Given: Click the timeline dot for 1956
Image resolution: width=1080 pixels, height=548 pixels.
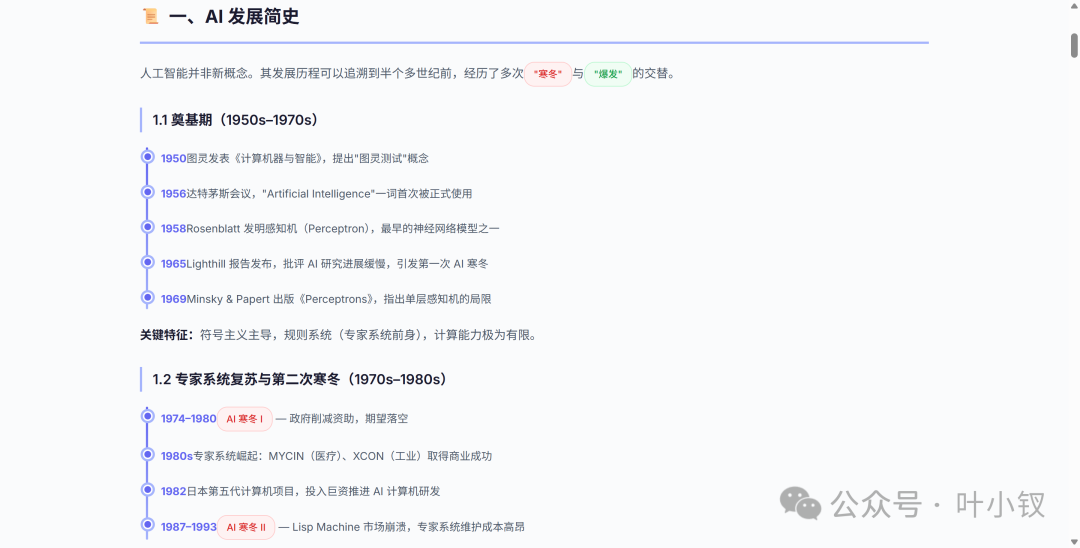Looking at the screenshot, I should point(147,191).
